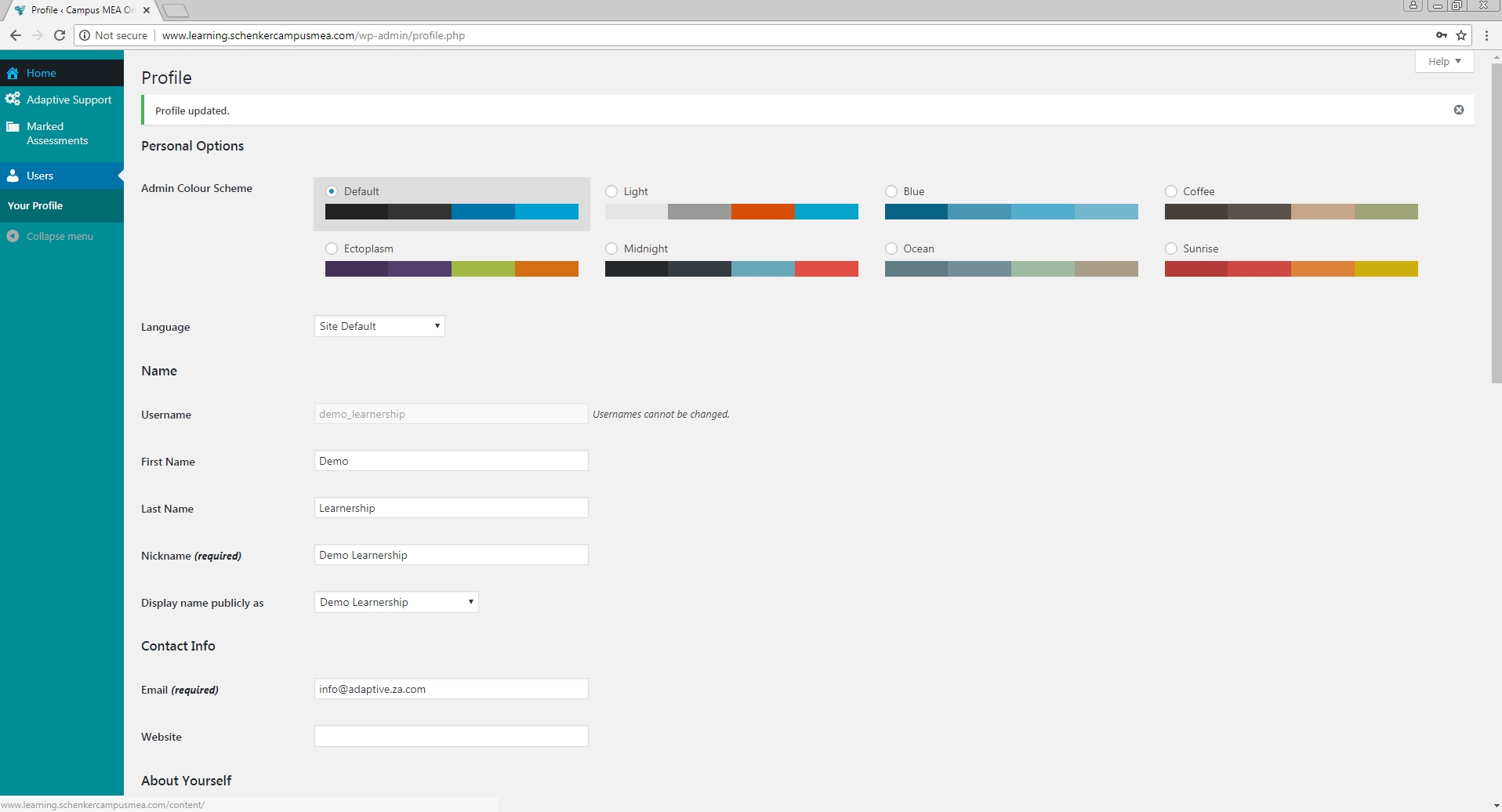
Task: Select the Light colour scheme radio button
Action: tap(611, 191)
